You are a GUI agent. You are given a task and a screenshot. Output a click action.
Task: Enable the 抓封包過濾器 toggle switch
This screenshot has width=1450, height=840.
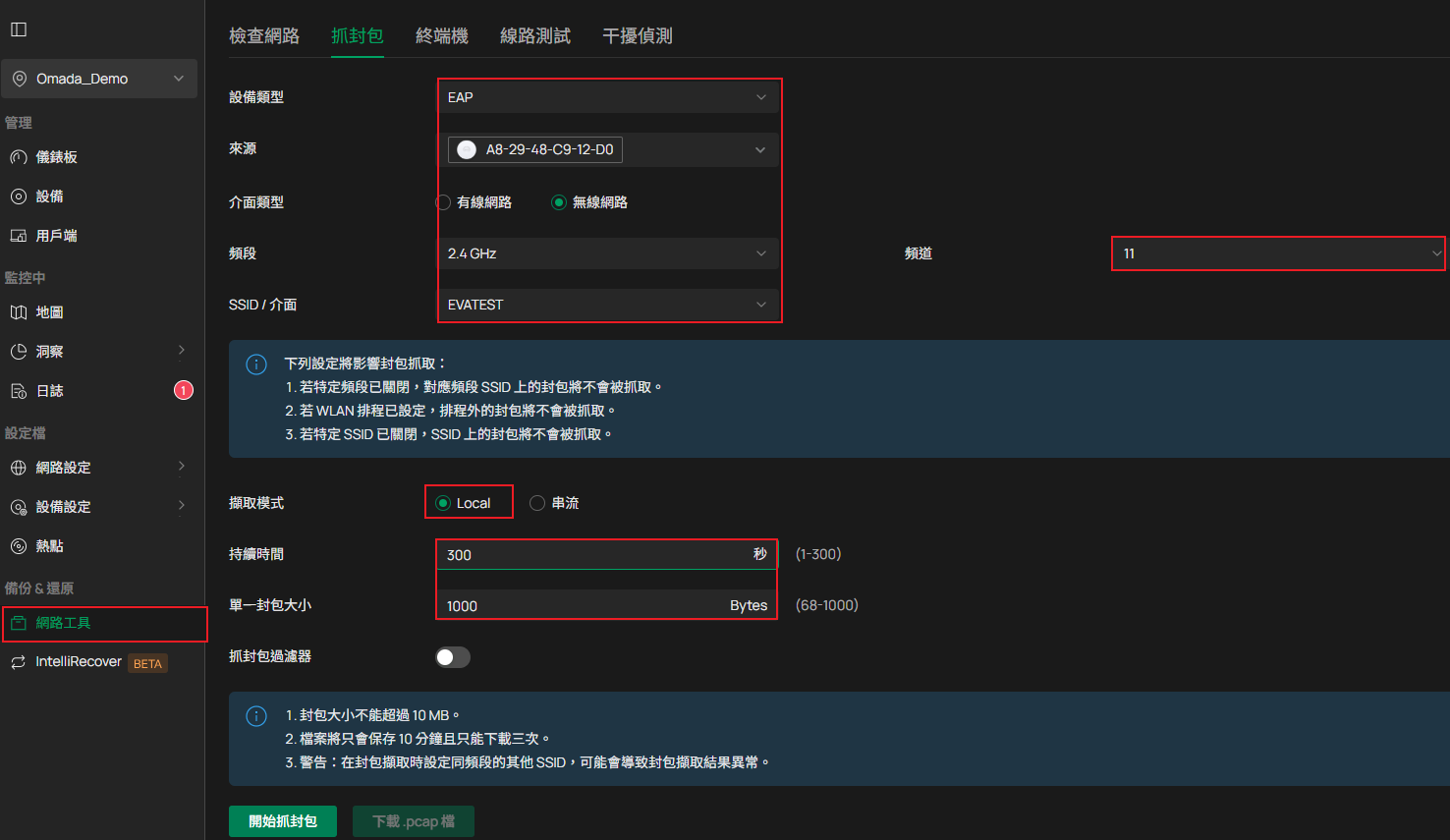pos(453,657)
